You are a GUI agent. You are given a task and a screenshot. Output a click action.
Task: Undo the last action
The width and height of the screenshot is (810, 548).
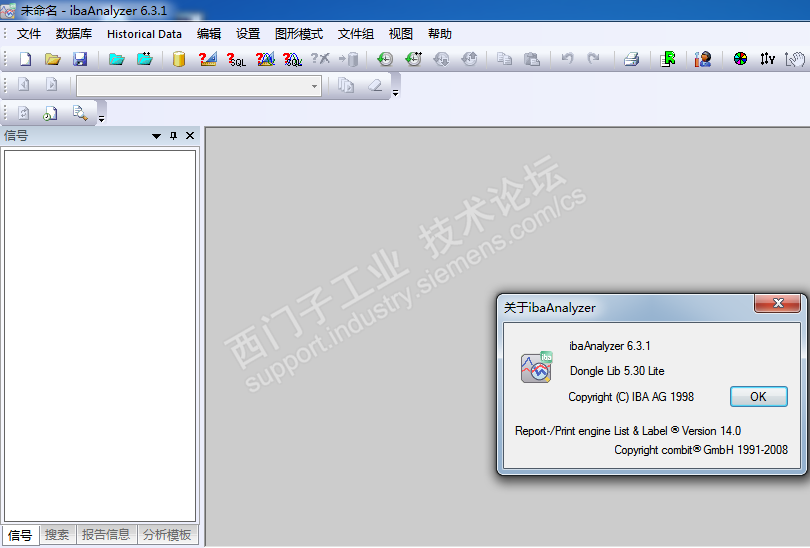point(567,58)
